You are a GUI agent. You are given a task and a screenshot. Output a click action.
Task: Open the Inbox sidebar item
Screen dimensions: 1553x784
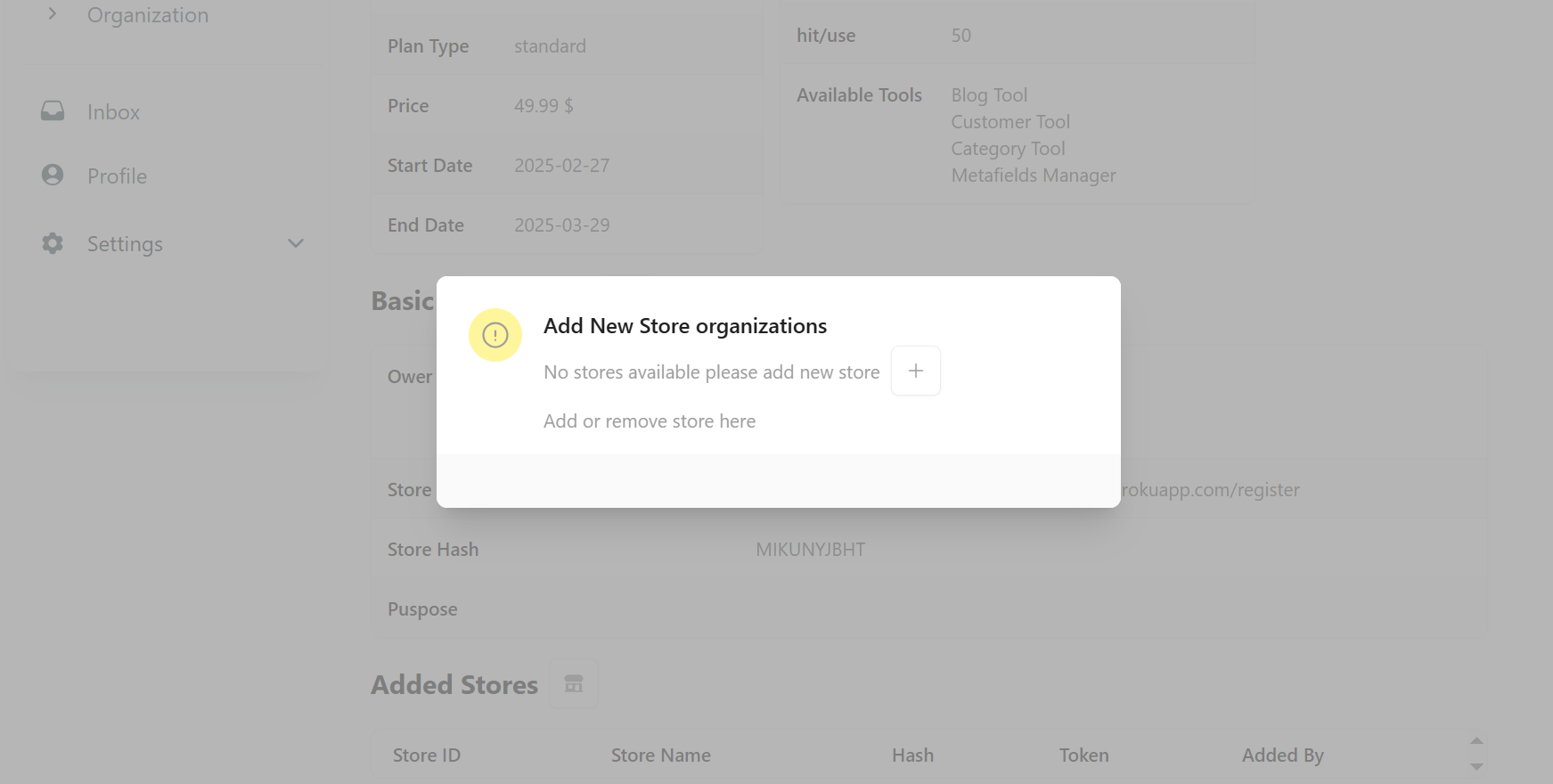point(113,112)
